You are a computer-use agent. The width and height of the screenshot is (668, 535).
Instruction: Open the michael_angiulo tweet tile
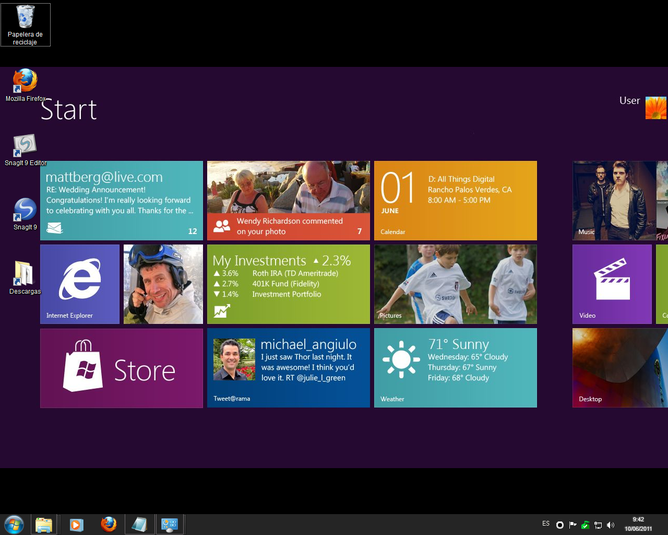click(288, 368)
